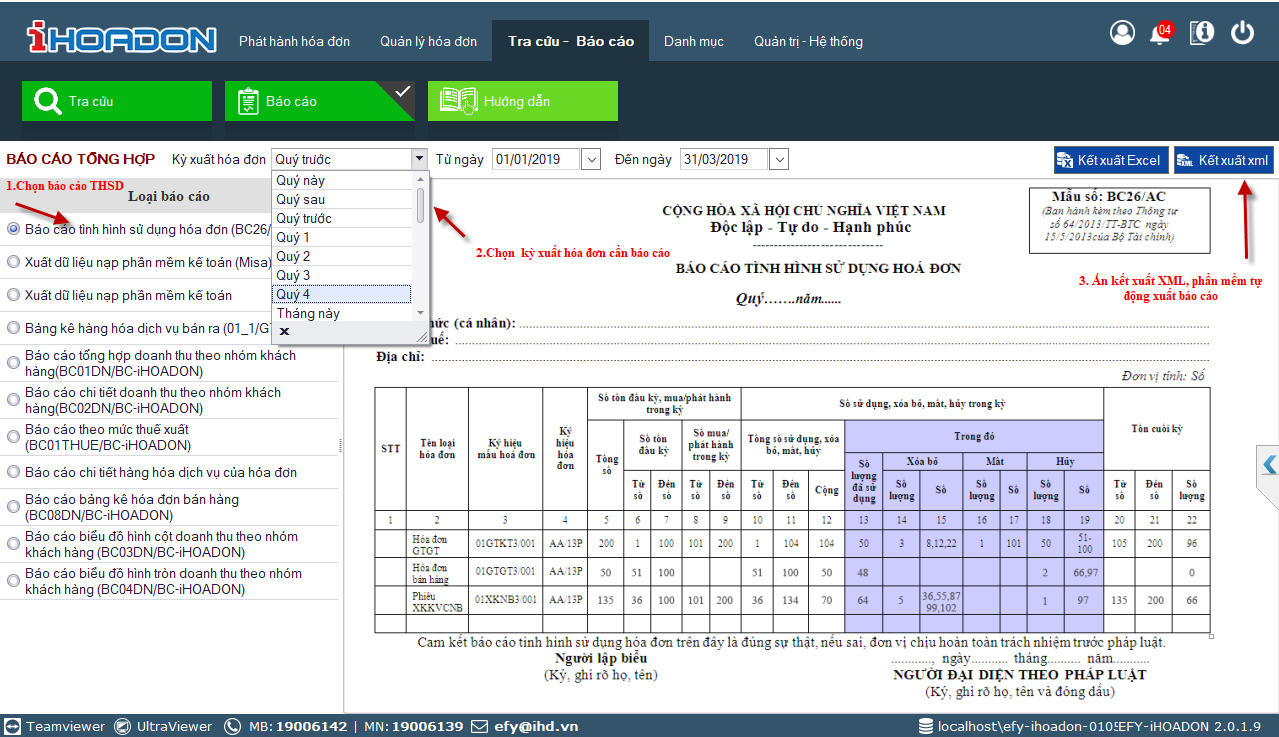Open the user account profile icon
The height and width of the screenshot is (737, 1279).
1122,33
